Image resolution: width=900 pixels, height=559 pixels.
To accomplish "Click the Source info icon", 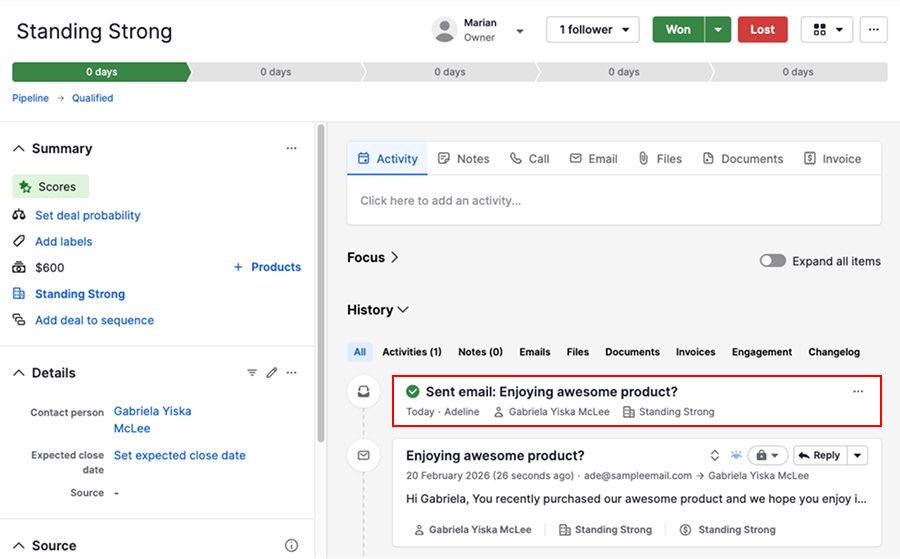I will tap(291, 546).
